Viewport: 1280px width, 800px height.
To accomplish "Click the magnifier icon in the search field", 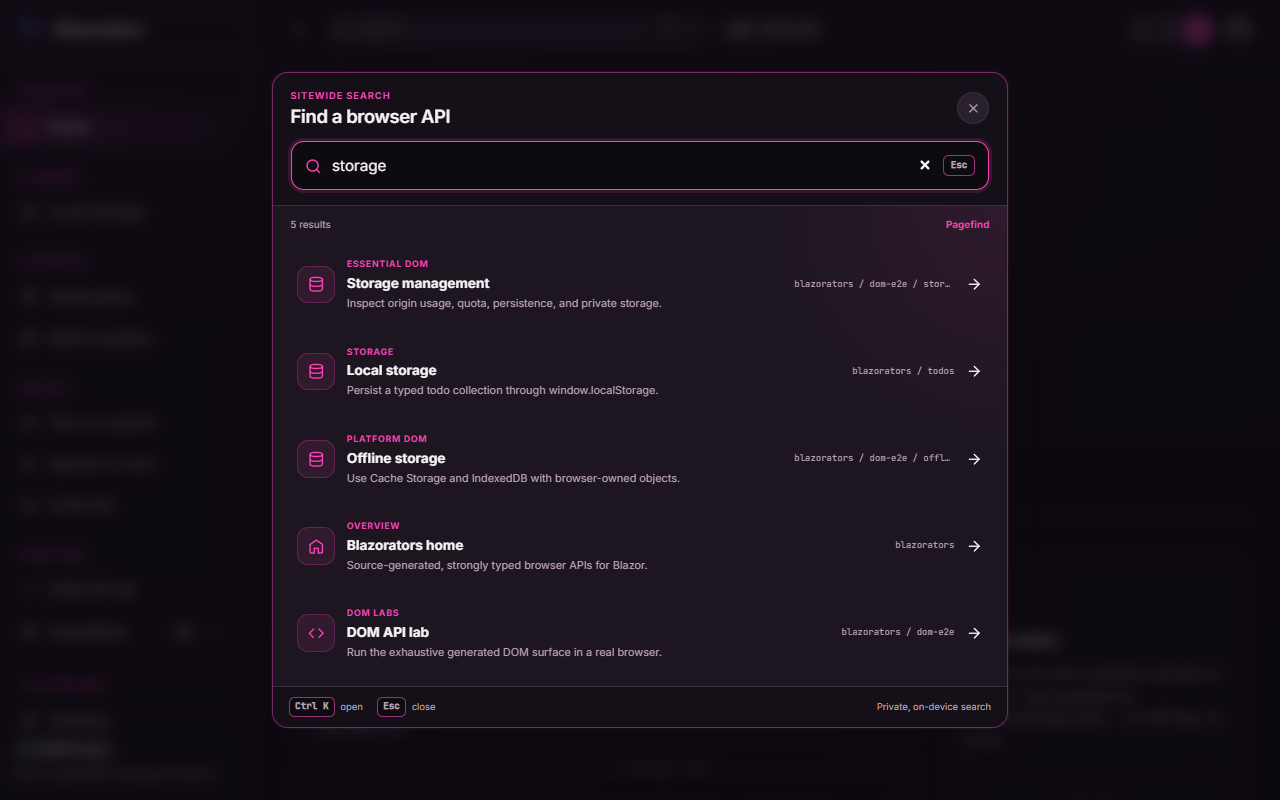I will (x=313, y=166).
